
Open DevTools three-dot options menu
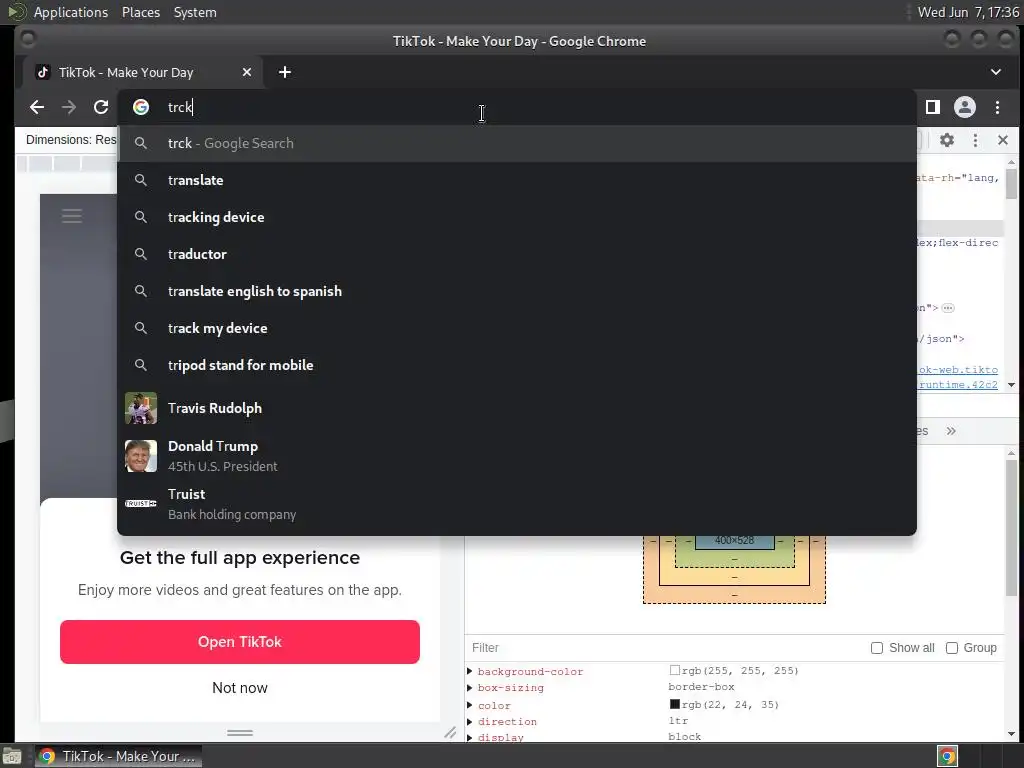tap(975, 140)
